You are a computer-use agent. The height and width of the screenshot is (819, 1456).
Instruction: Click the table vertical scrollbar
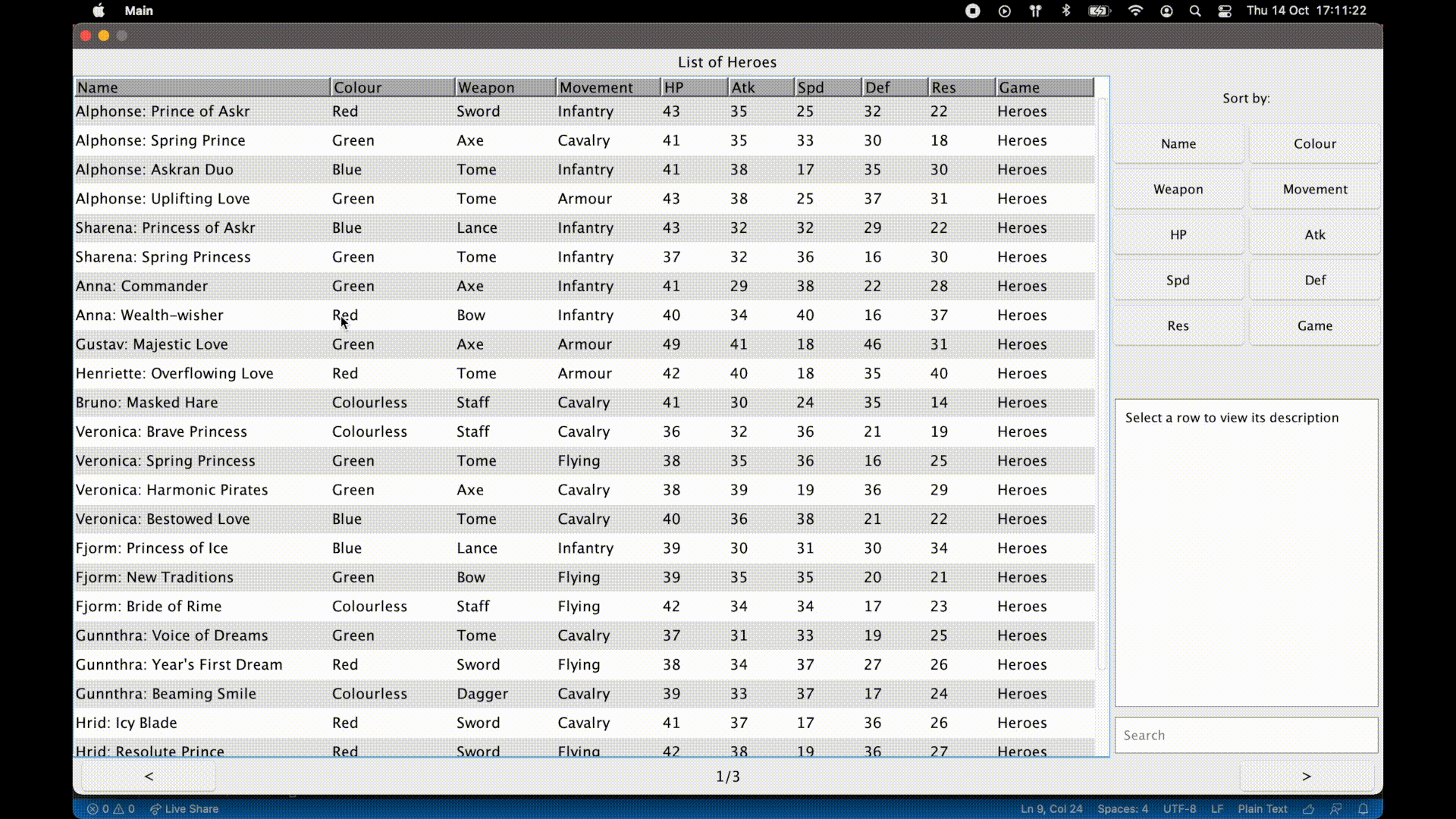pyautogui.click(x=1102, y=384)
